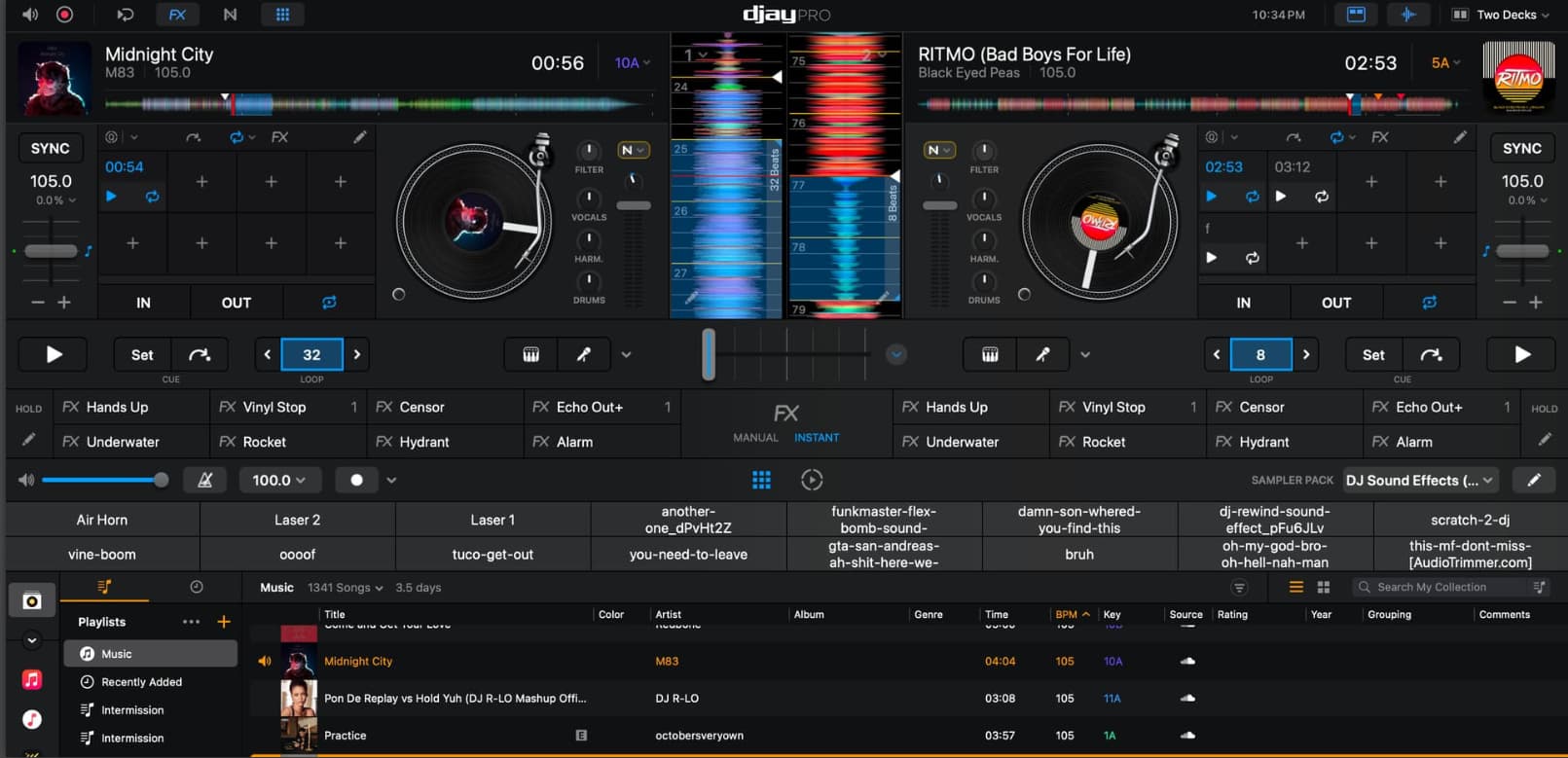Click the Automix icon in top bar

[x=126, y=15]
